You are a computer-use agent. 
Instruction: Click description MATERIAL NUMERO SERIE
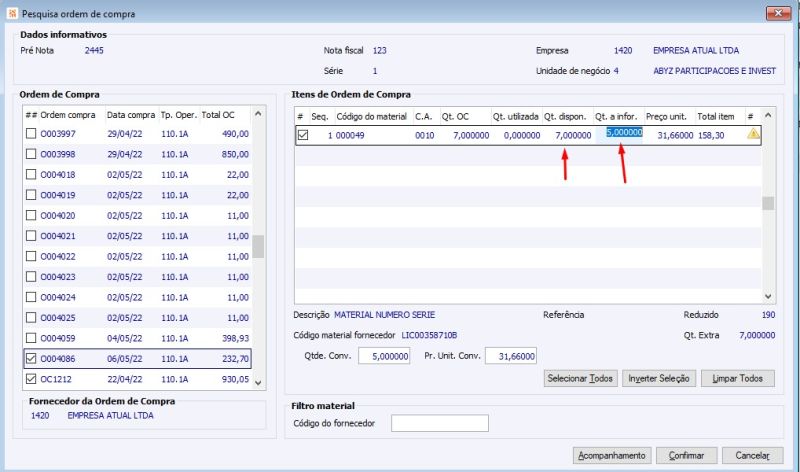tap(385, 315)
